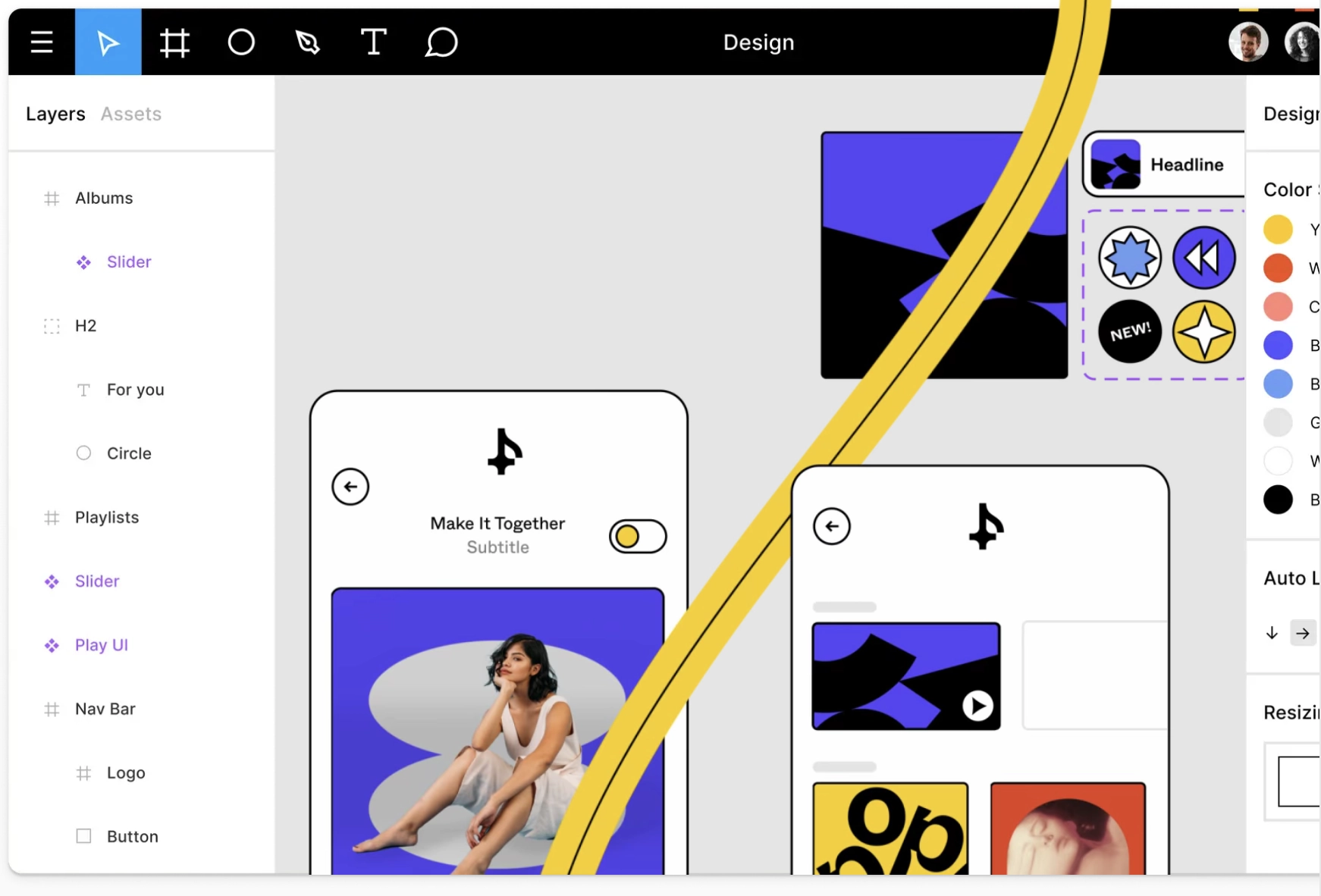Click the component icon beside Play UI
This screenshot has width=1321, height=896.
coord(52,645)
